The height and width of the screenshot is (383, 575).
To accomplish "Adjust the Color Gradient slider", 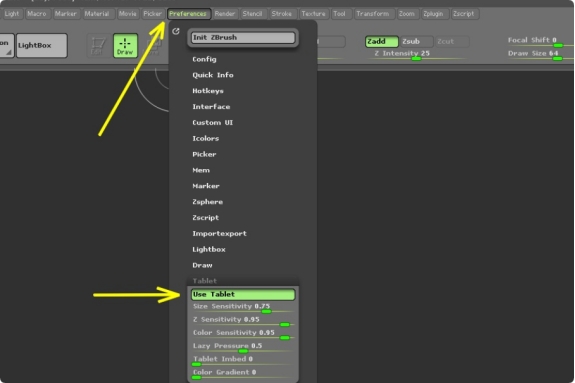I will [x=243, y=373].
